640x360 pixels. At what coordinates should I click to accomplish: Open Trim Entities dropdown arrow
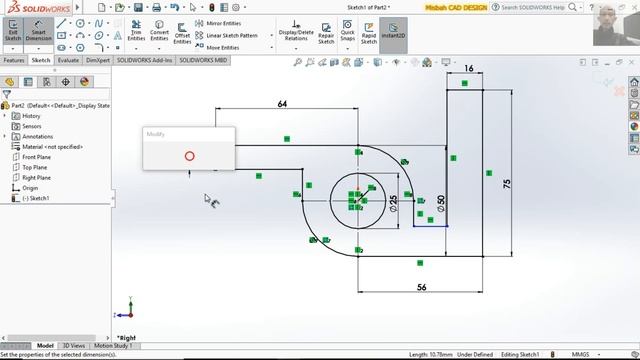[136, 49]
